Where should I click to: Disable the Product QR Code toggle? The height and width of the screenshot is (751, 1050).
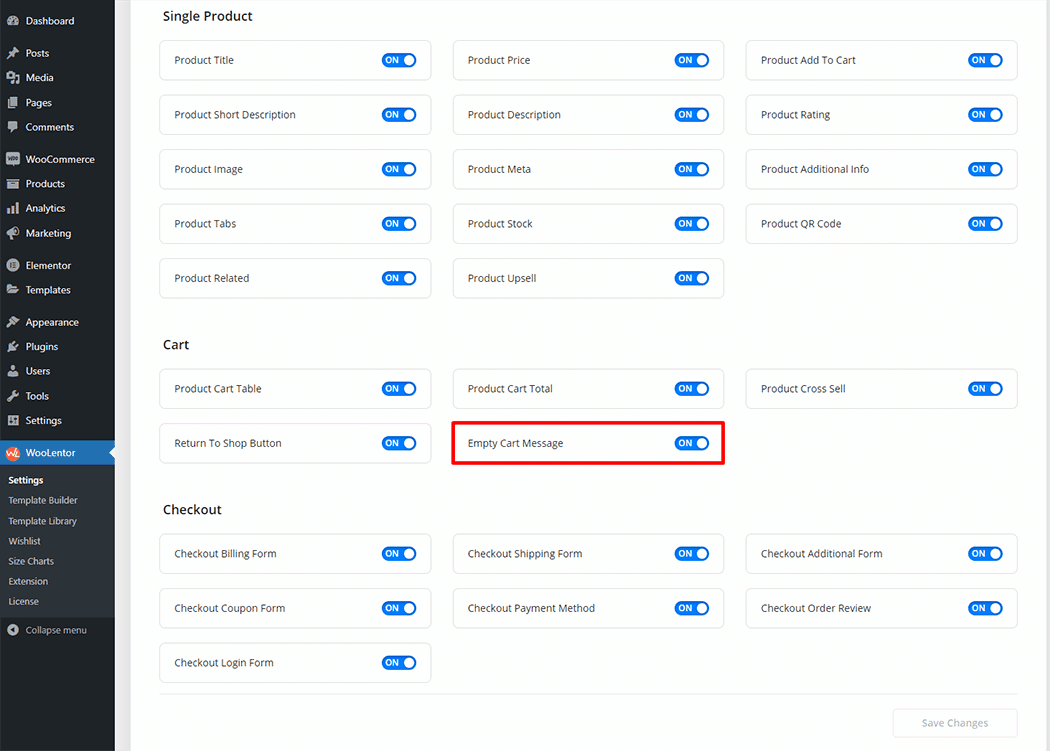coord(985,224)
